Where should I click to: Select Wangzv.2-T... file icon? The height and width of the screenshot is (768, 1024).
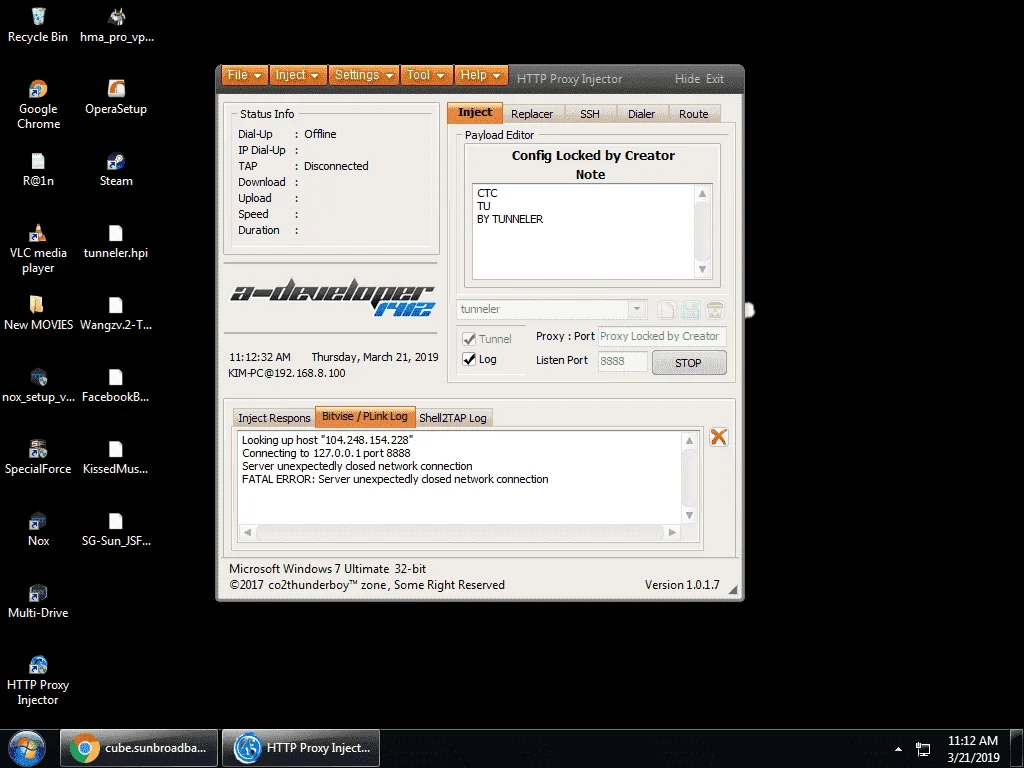pyautogui.click(x=116, y=313)
